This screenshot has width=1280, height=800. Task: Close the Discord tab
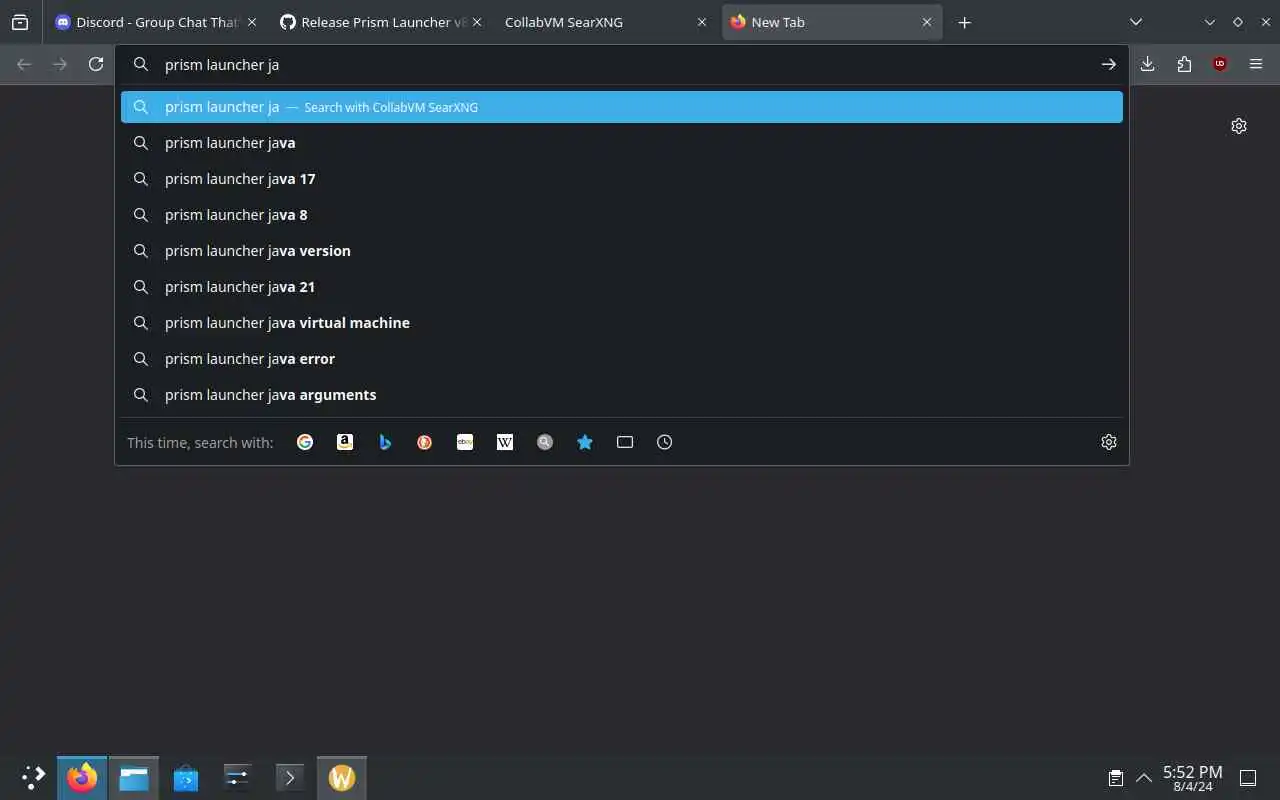click(x=251, y=22)
